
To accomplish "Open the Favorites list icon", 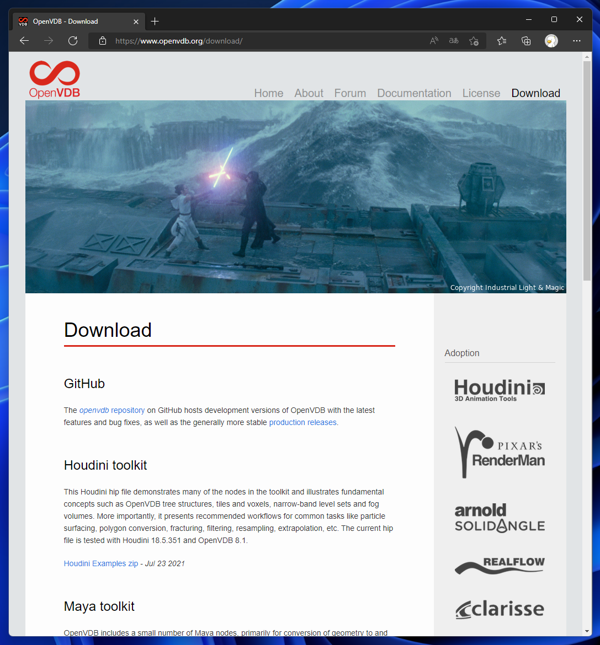I will pos(501,41).
